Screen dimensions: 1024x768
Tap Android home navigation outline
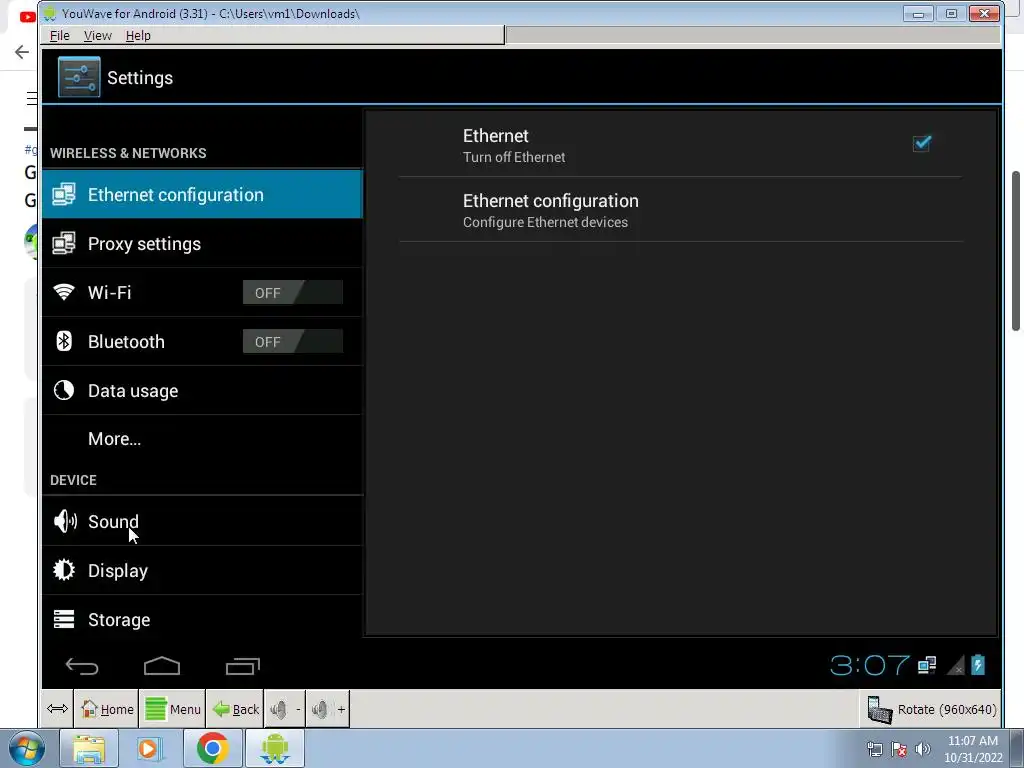[x=162, y=665]
